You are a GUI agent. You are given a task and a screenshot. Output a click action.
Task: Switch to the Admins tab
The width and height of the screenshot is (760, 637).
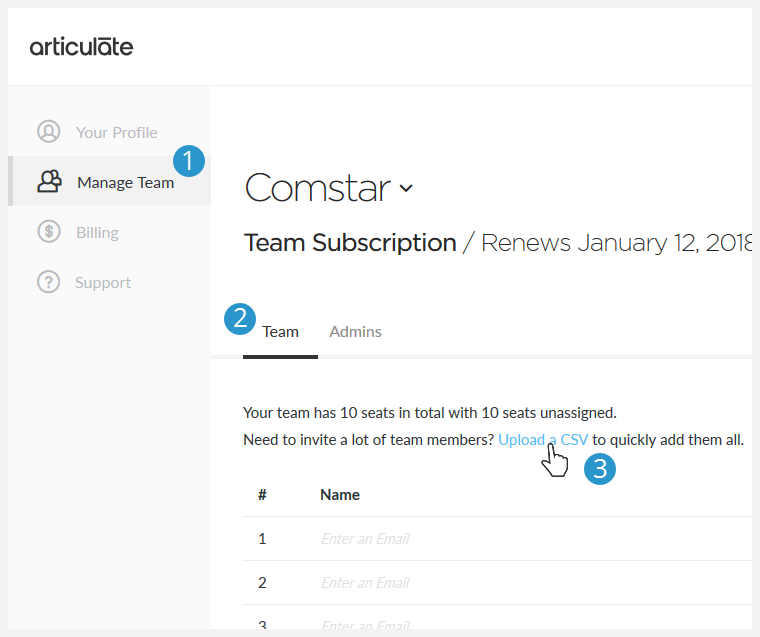tap(355, 332)
